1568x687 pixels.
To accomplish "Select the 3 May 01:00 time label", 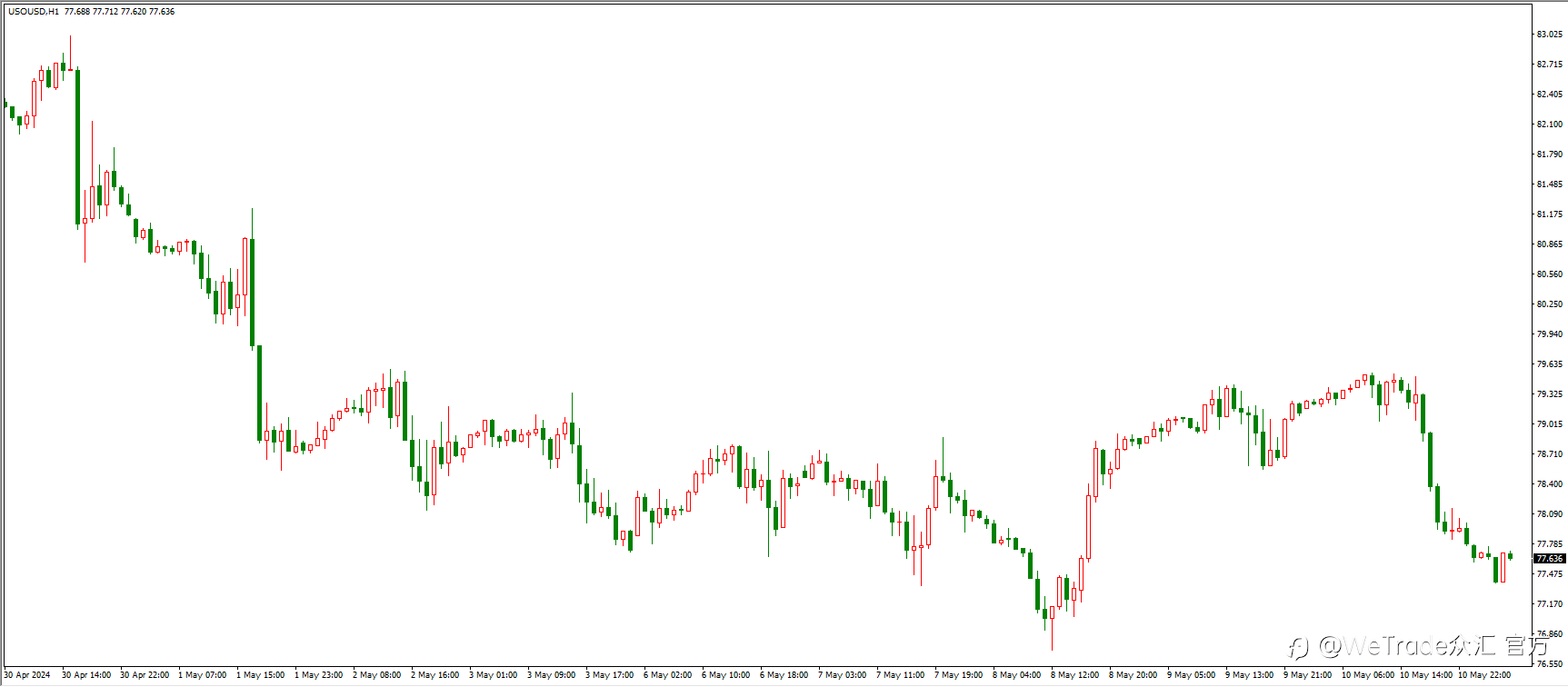I will (494, 675).
